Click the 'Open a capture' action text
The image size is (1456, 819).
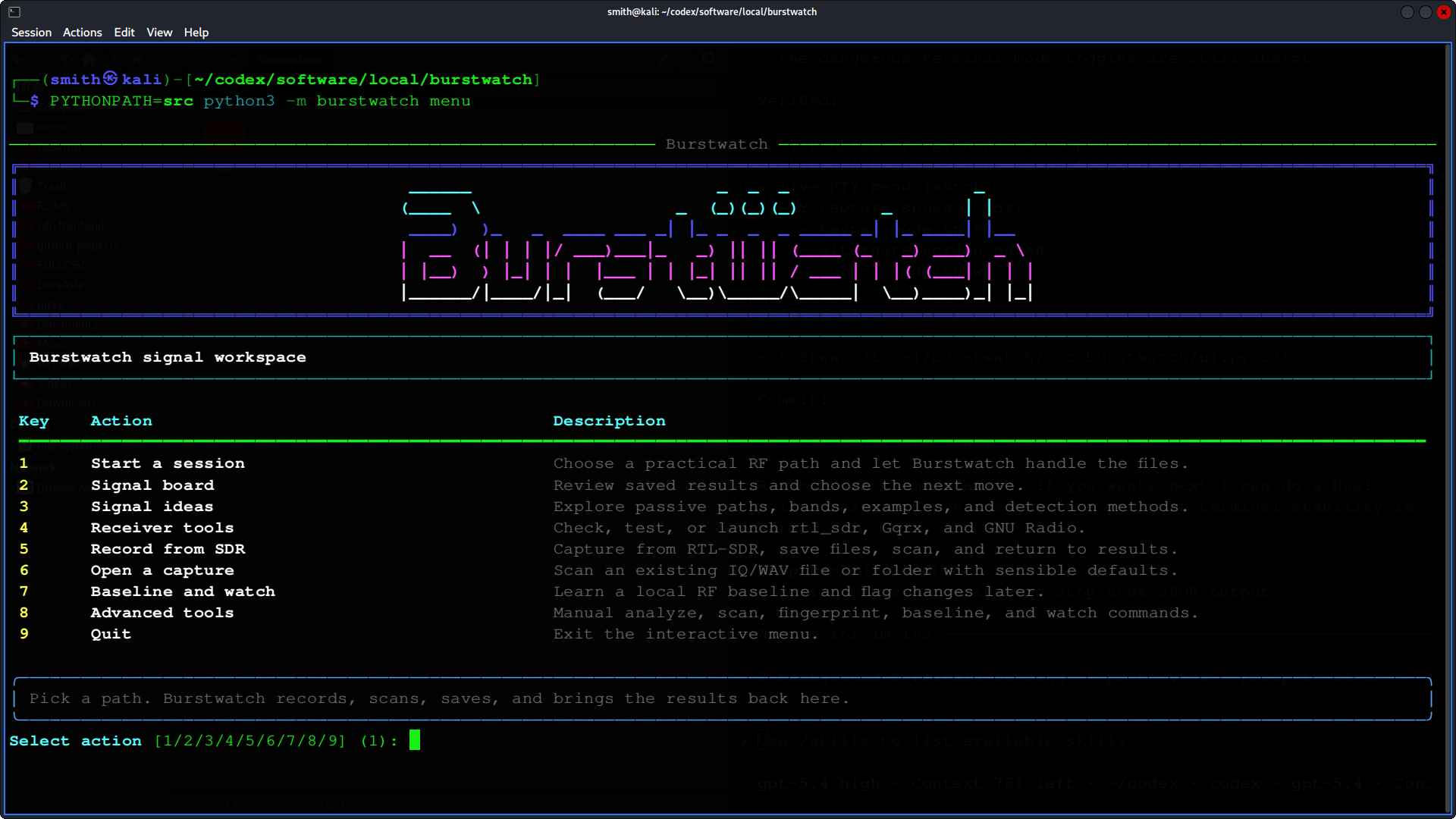point(162,570)
